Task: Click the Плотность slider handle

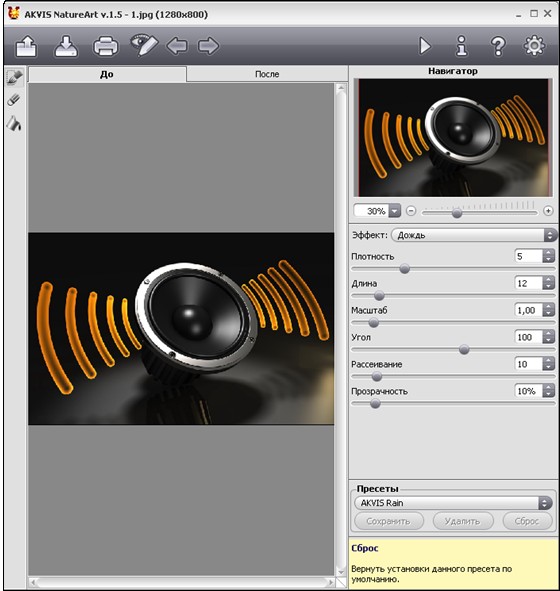Action: click(404, 269)
